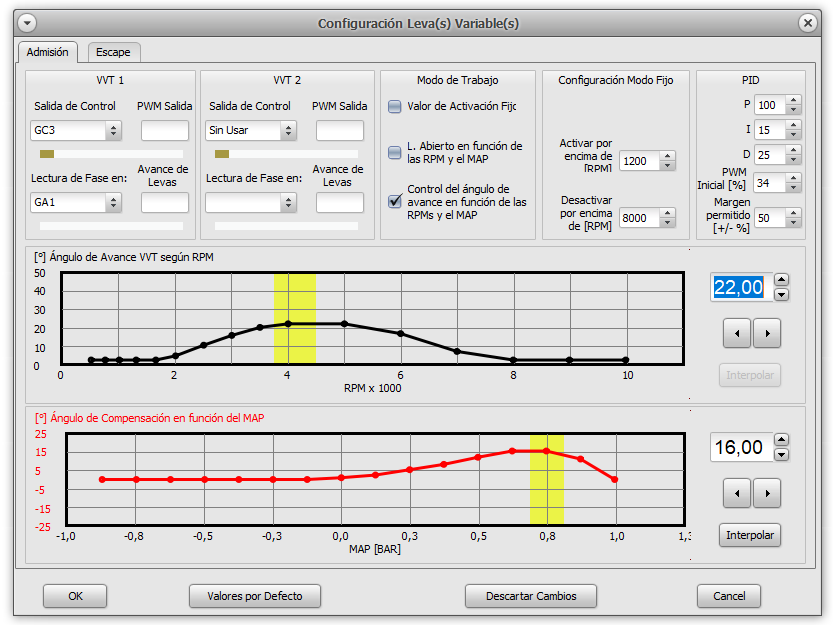This screenshot has height=625, width=833.
Task: Click VVT 1 Avance de Levas field
Action: tap(165, 202)
